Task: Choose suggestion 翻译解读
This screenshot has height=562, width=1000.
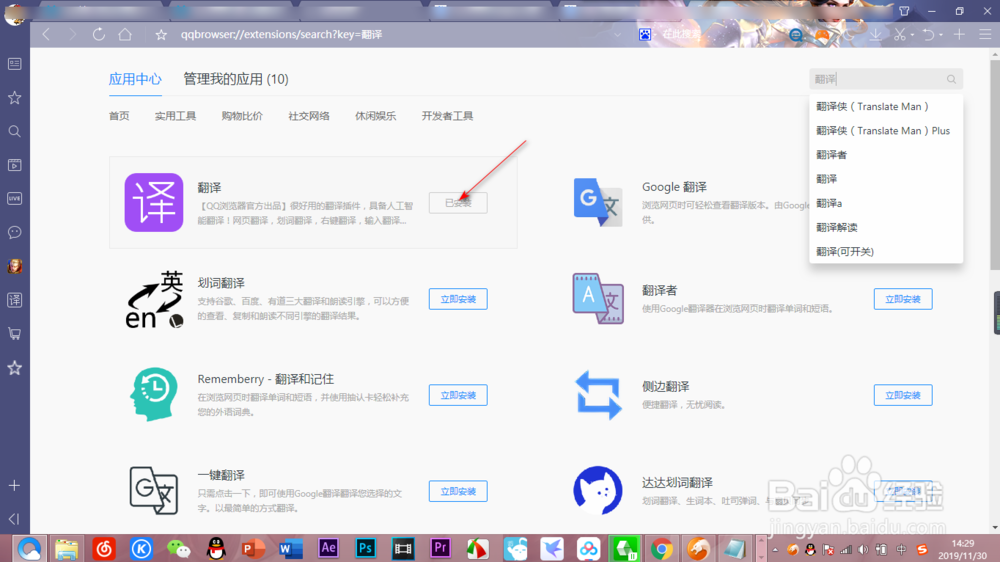Action: click(886, 228)
